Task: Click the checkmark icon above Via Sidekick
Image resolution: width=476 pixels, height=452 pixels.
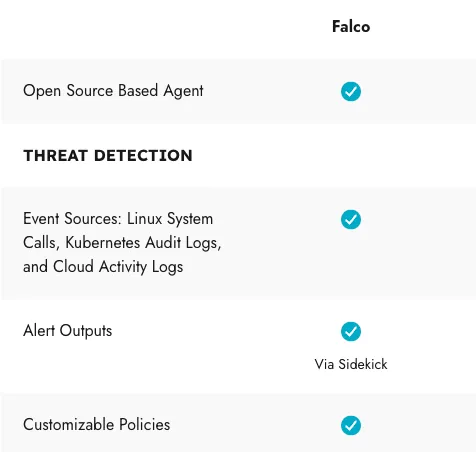Action: [x=351, y=332]
